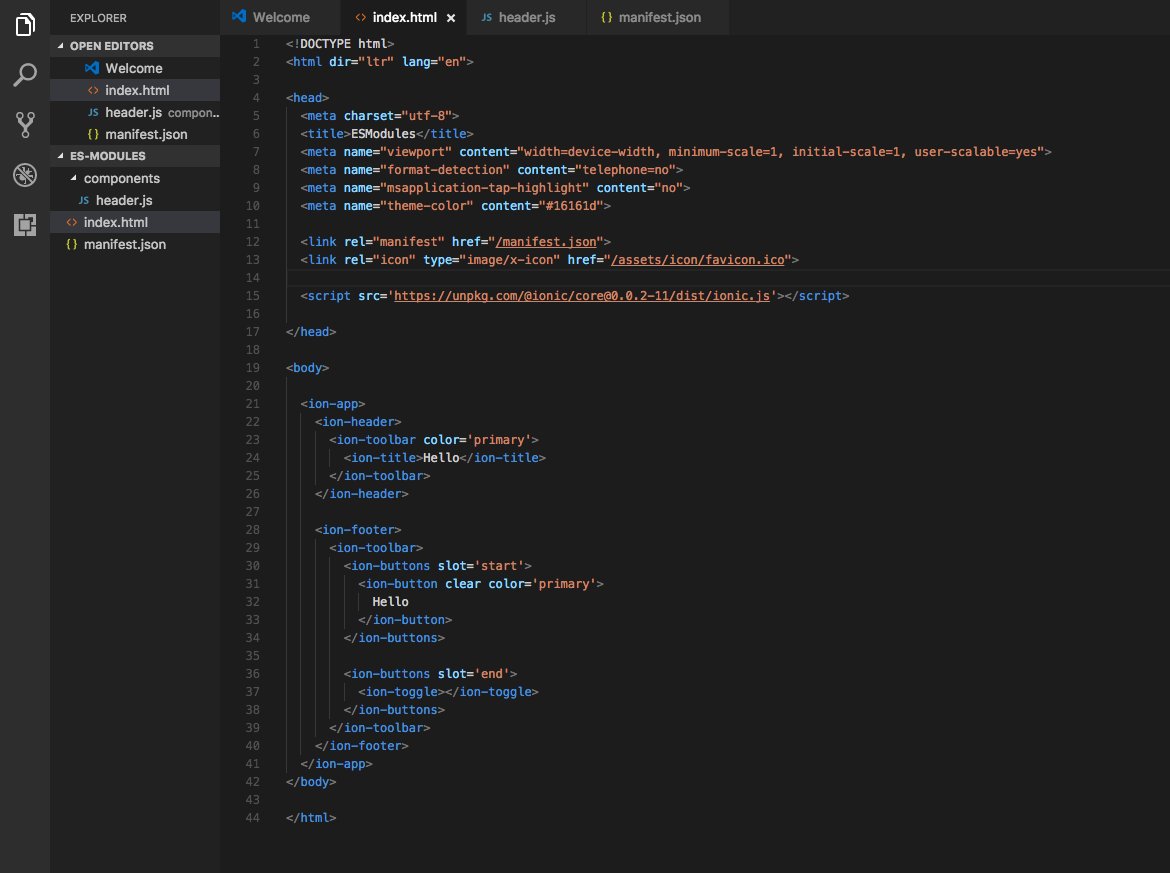Select index.html in the Open Editors list
1170x873 pixels.
[135, 90]
